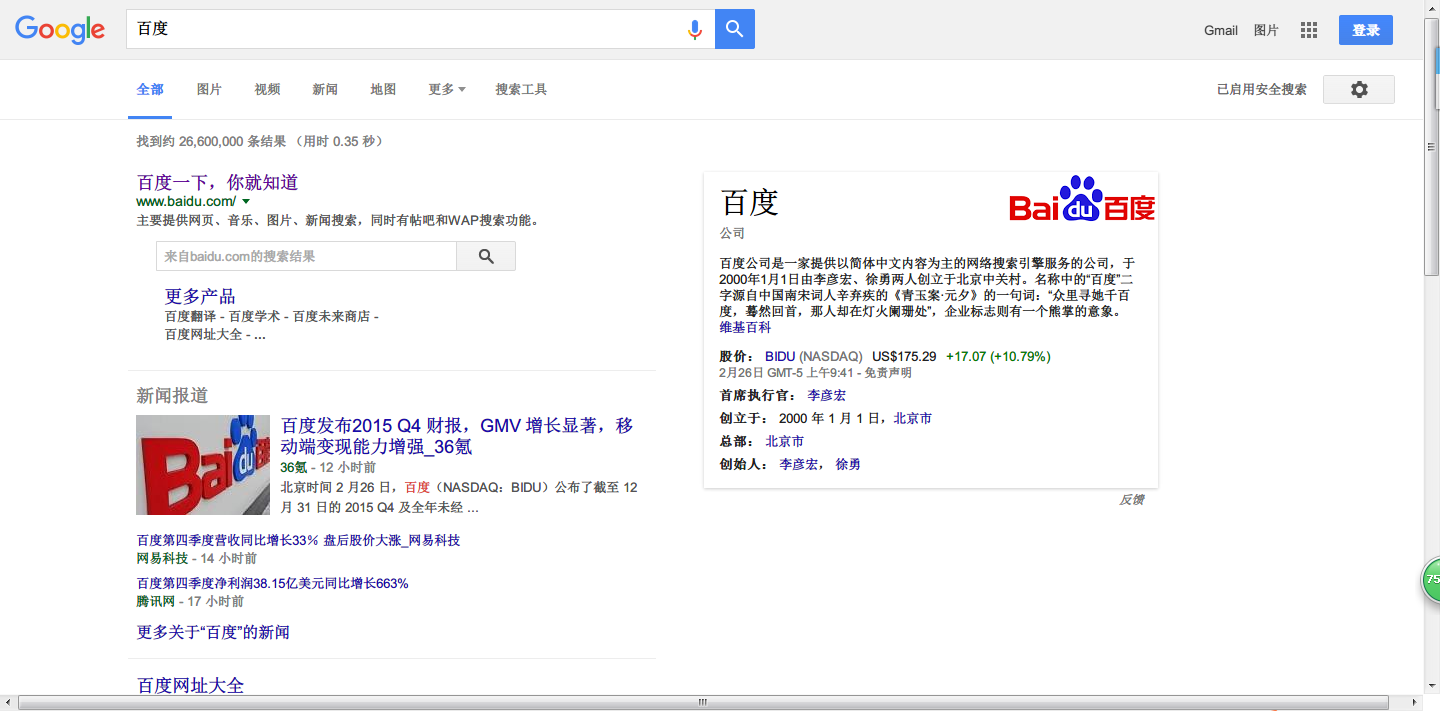Image resolution: width=1440 pixels, height=711 pixels.
Task: Open bottom result 百度网址大全
Action: [x=190, y=685]
